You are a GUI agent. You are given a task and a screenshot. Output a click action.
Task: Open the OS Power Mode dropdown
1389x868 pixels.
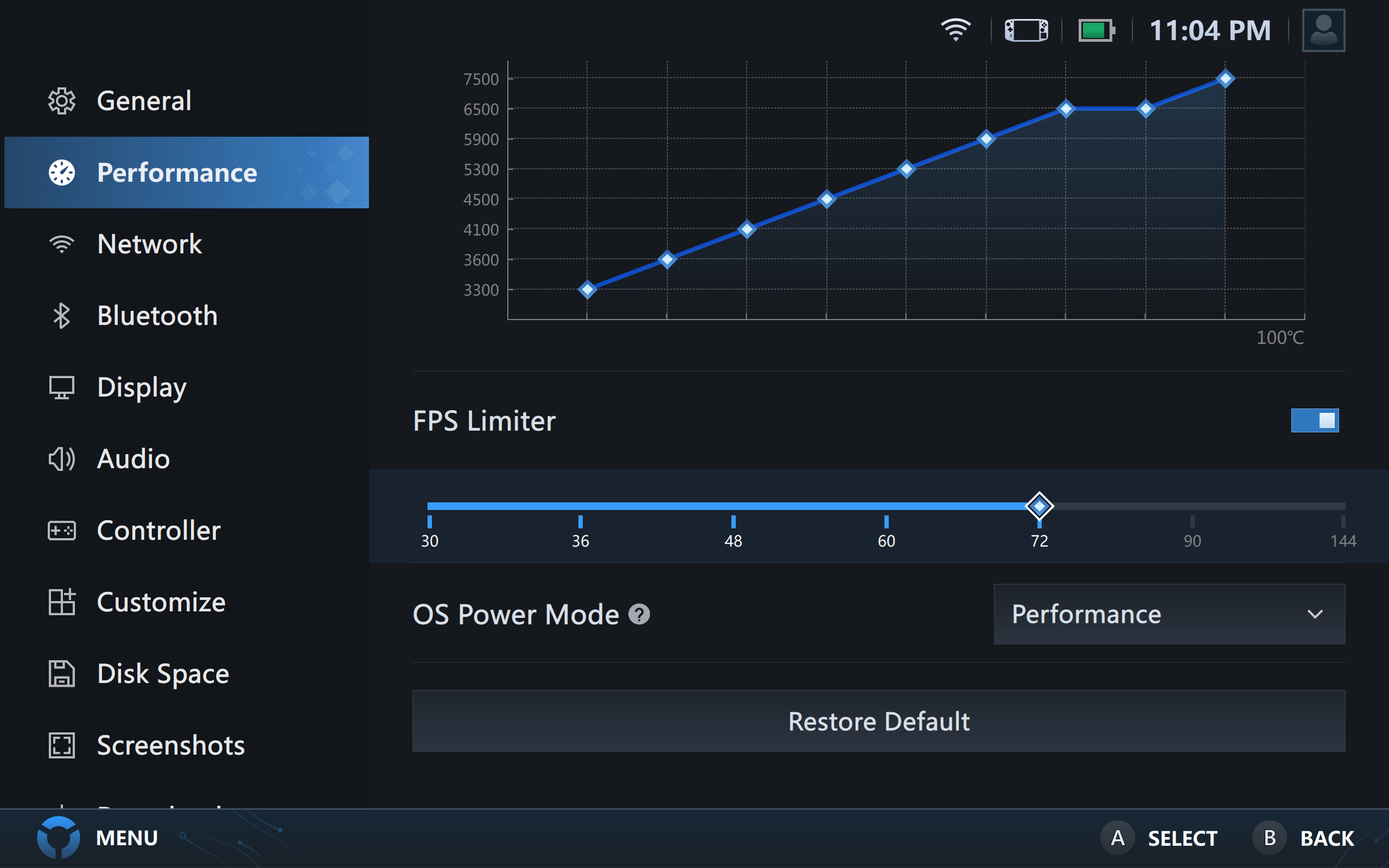coord(1169,614)
